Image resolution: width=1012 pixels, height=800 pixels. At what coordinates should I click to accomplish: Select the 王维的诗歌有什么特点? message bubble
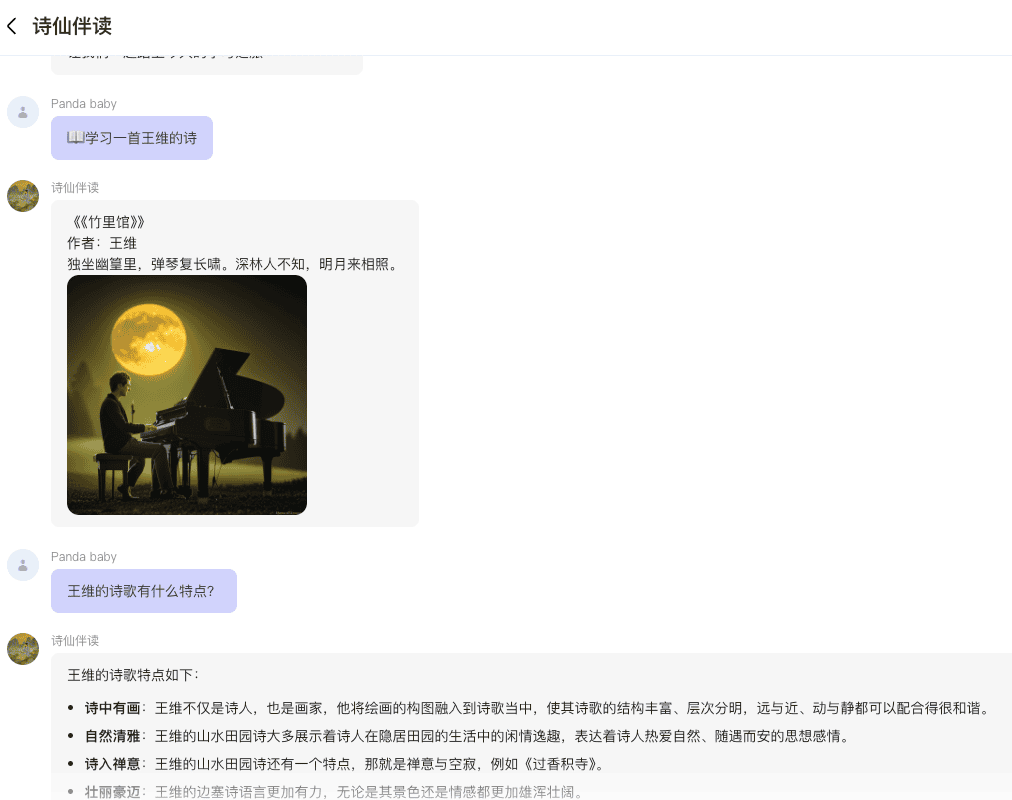144,591
